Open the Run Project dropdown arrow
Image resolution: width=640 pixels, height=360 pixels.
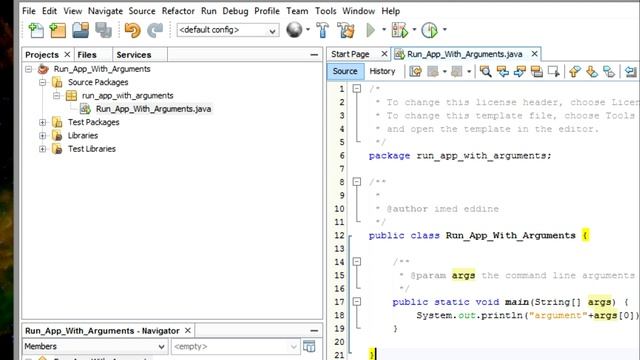click(x=384, y=29)
